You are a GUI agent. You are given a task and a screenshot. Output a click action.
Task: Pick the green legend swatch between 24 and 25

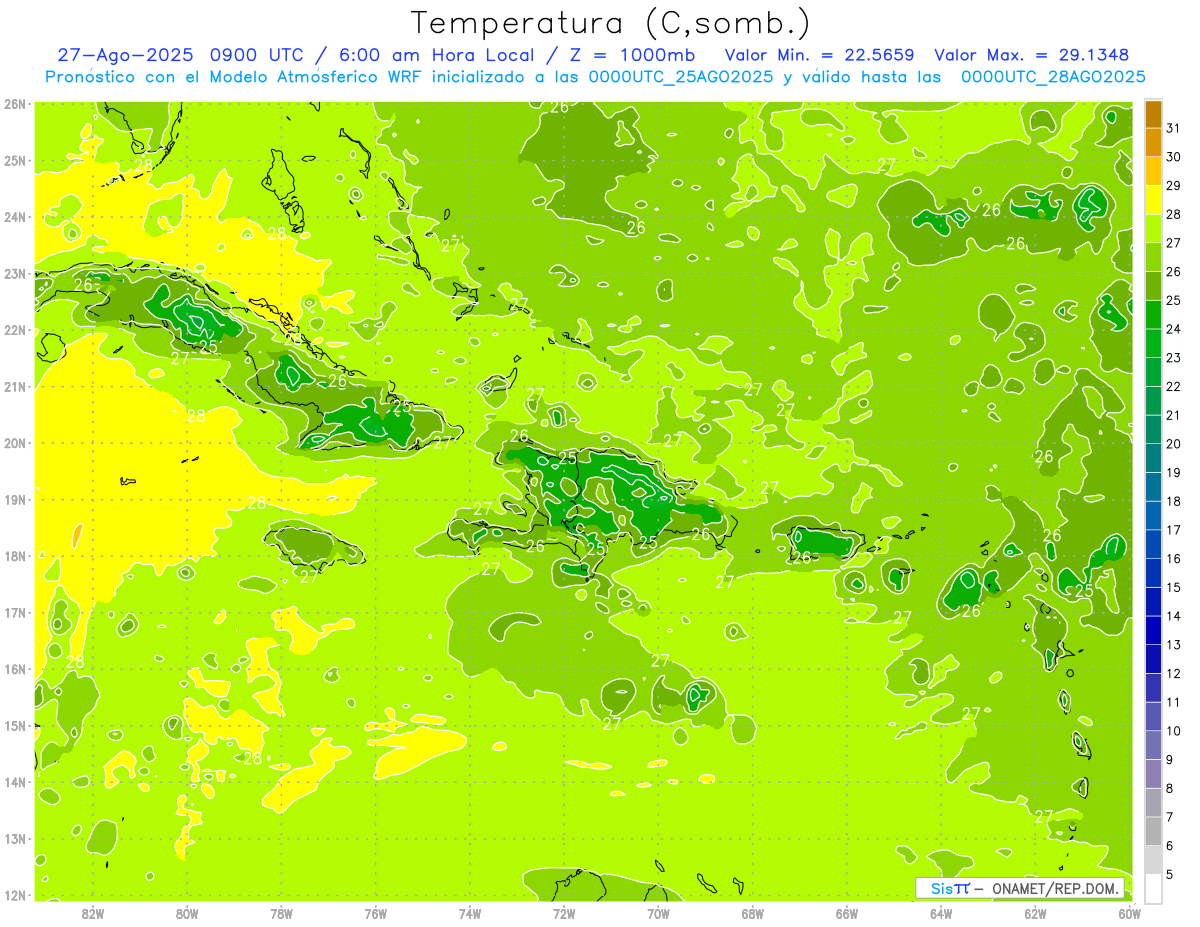(1154, 315)
